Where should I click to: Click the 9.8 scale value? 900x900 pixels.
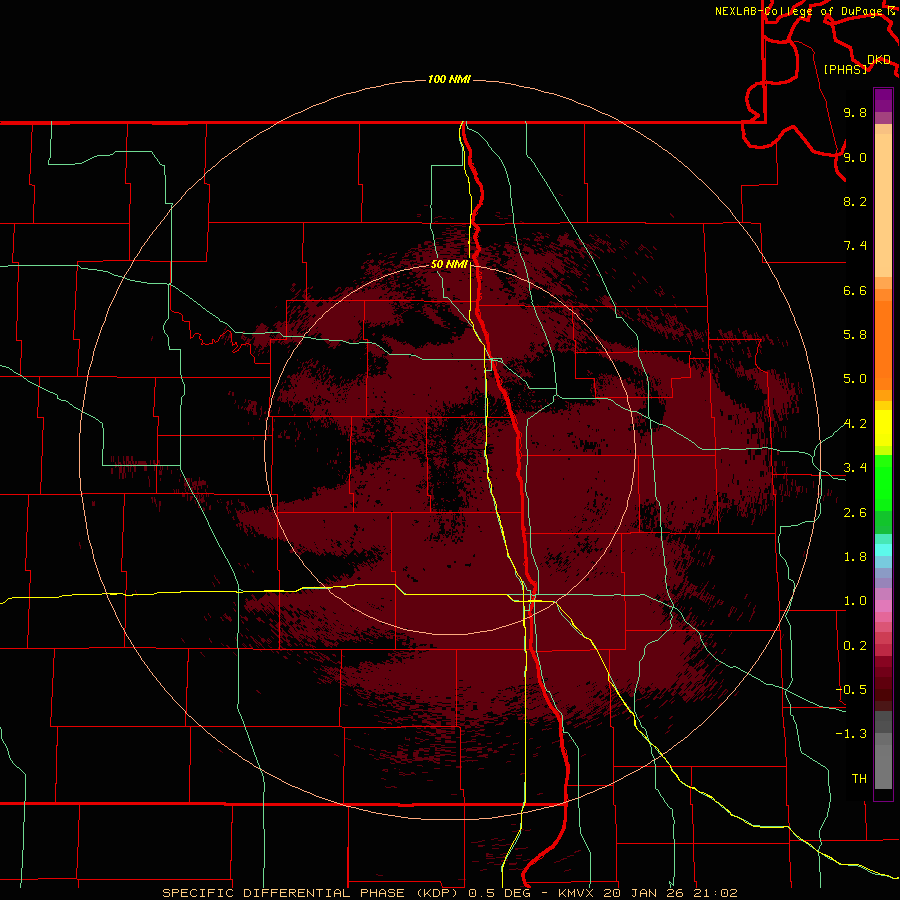pos(855,112)
